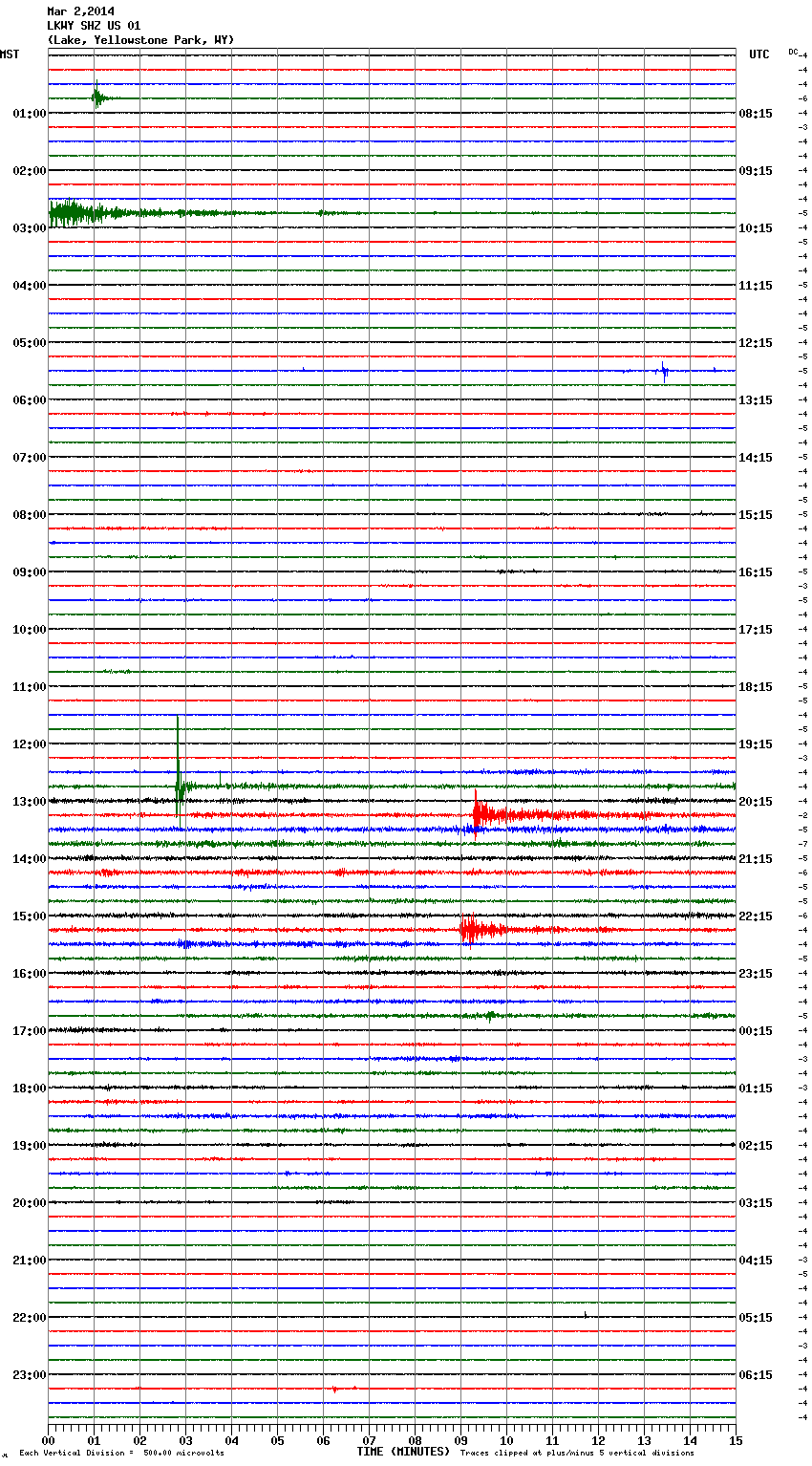812x1466 pixels.
Task: Select the 13:00 MST time label
Action: pos(30,802)
